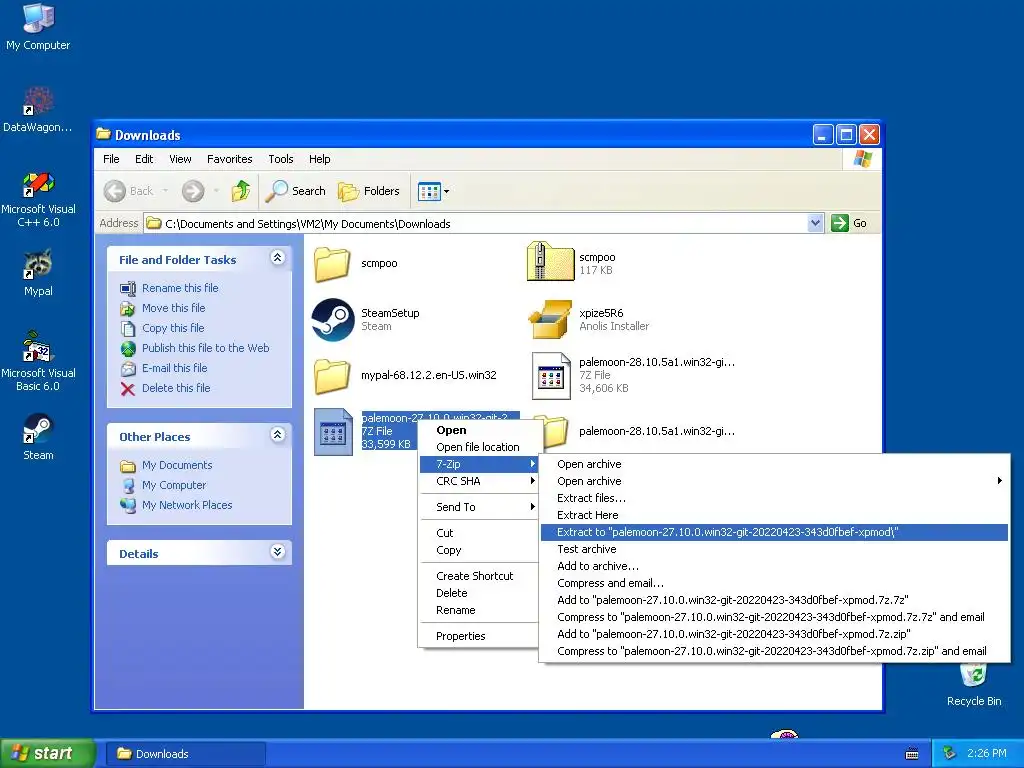
Task: Toggle the Folders pane button
Action: pyautogui.click(x=368, y=191)
